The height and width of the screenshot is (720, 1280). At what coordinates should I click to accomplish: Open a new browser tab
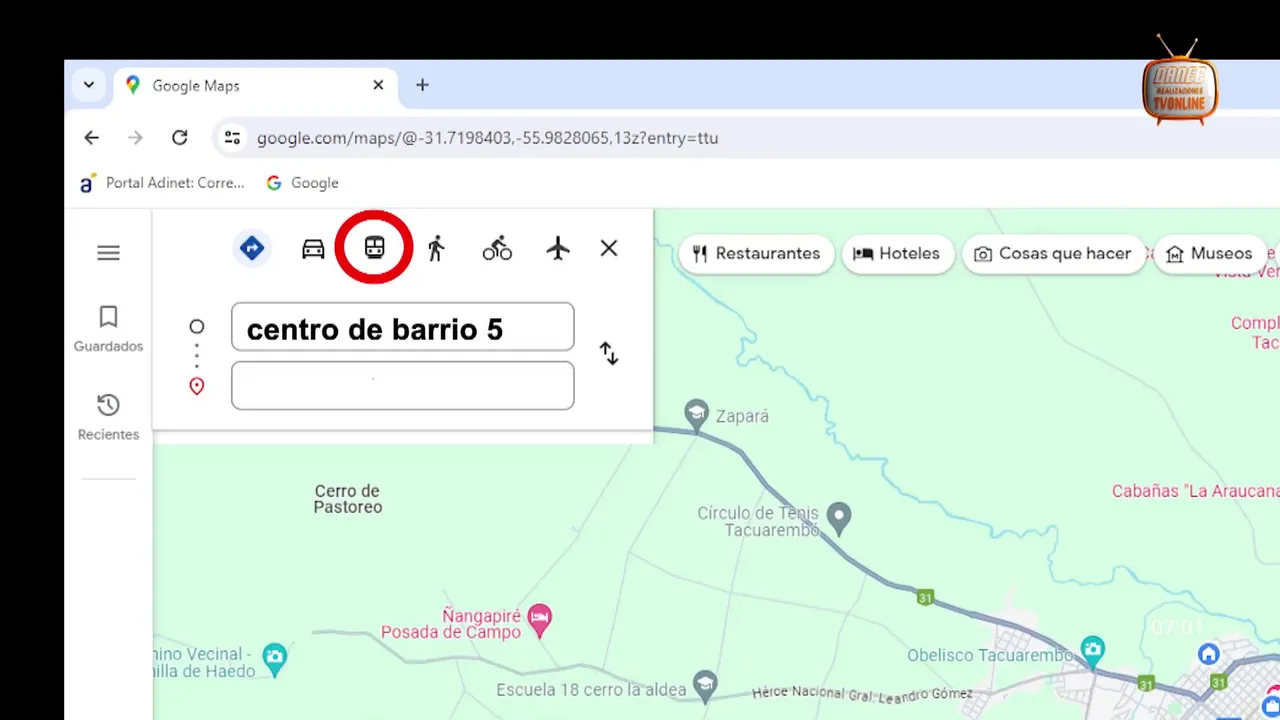pyautogui.click(x=422, y=85)
